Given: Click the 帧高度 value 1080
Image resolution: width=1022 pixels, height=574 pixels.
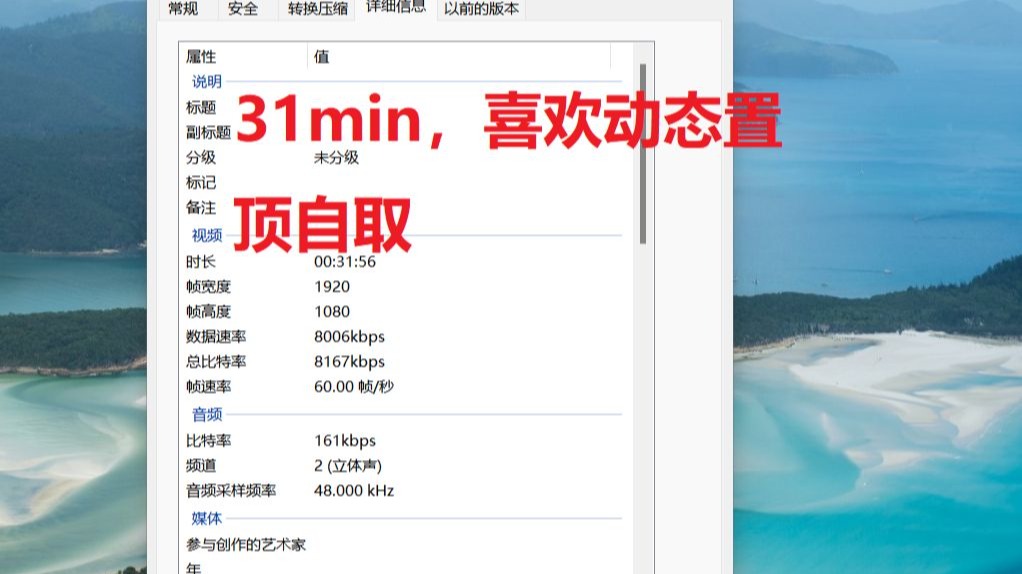Looking at the screenshot, I should pyautogui.click(x=332, y=312).
